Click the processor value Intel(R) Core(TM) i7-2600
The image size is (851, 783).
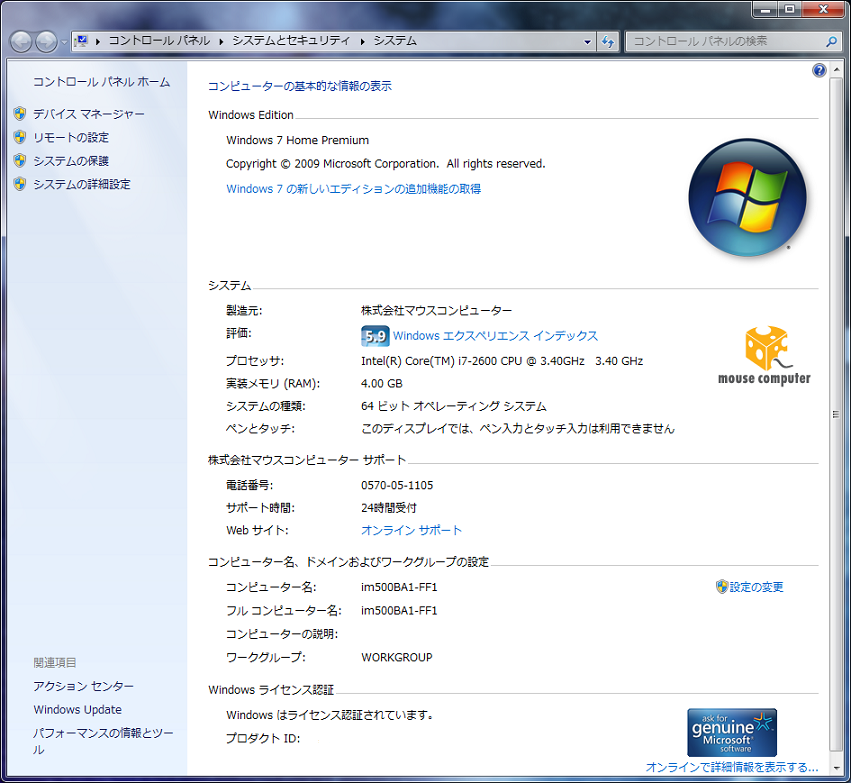tap(502, 361)
